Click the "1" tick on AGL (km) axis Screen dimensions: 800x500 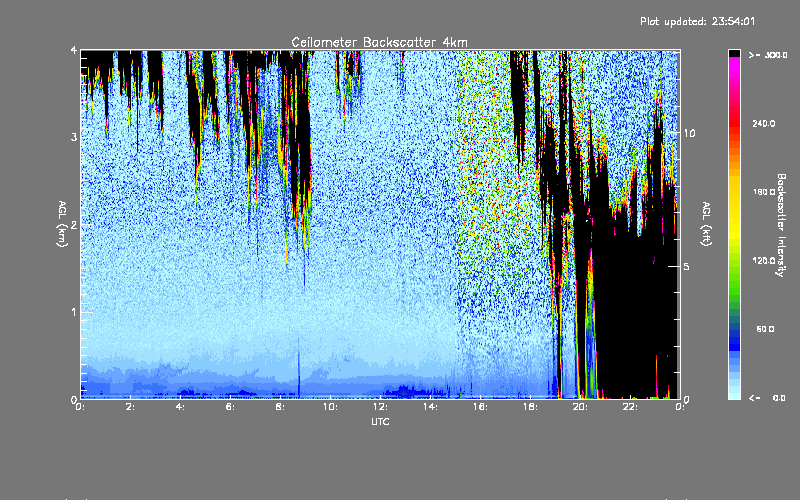point(74,312)
